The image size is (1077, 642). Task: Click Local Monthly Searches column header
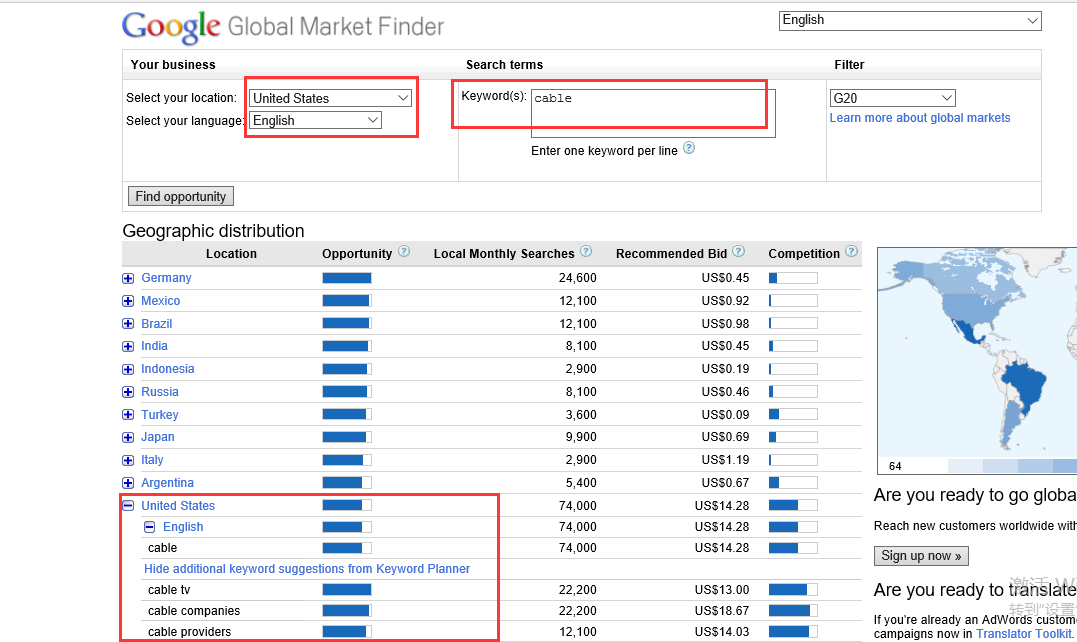[x=503, y=253]
